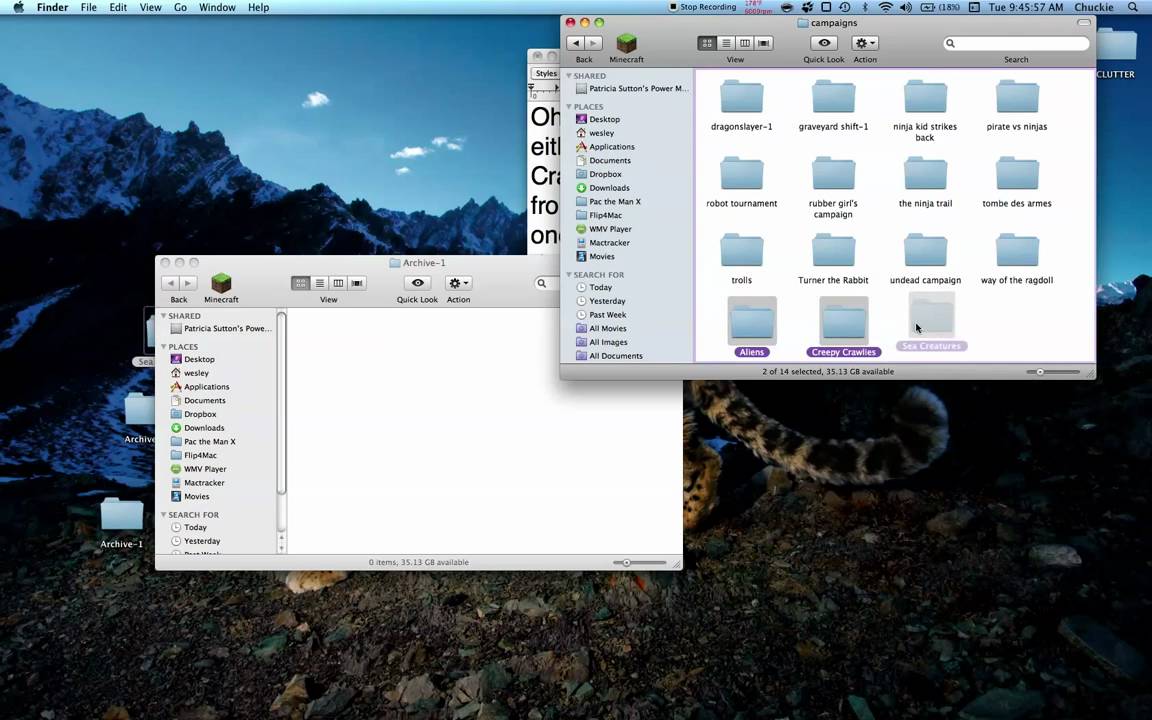Collapse SHARED section in Archive-1 sidebar
1152x720 pixels.
(163, 316)
